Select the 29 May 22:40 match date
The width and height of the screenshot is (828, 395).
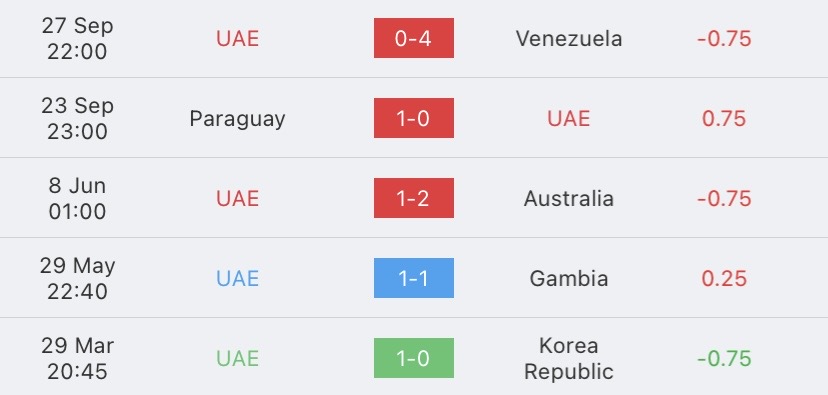point(77,278)
